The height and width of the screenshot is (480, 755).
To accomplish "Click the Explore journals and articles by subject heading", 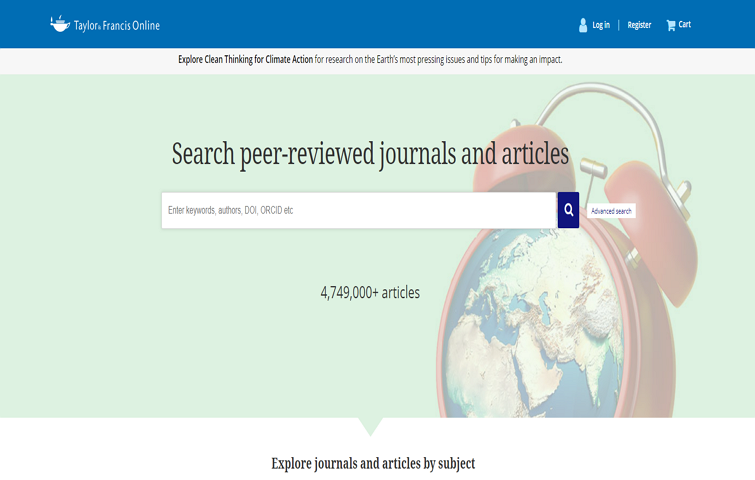I will point(373,463).
